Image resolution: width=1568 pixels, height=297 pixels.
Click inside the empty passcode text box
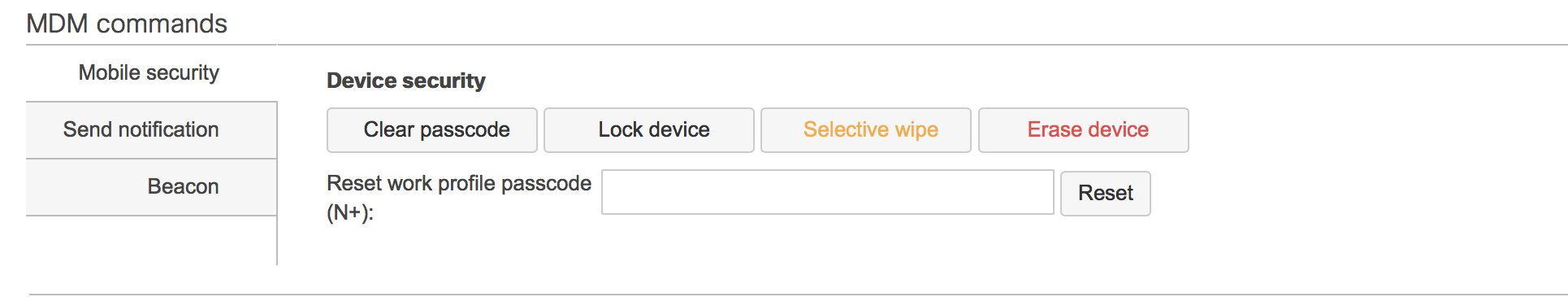[x=828, y=192]
